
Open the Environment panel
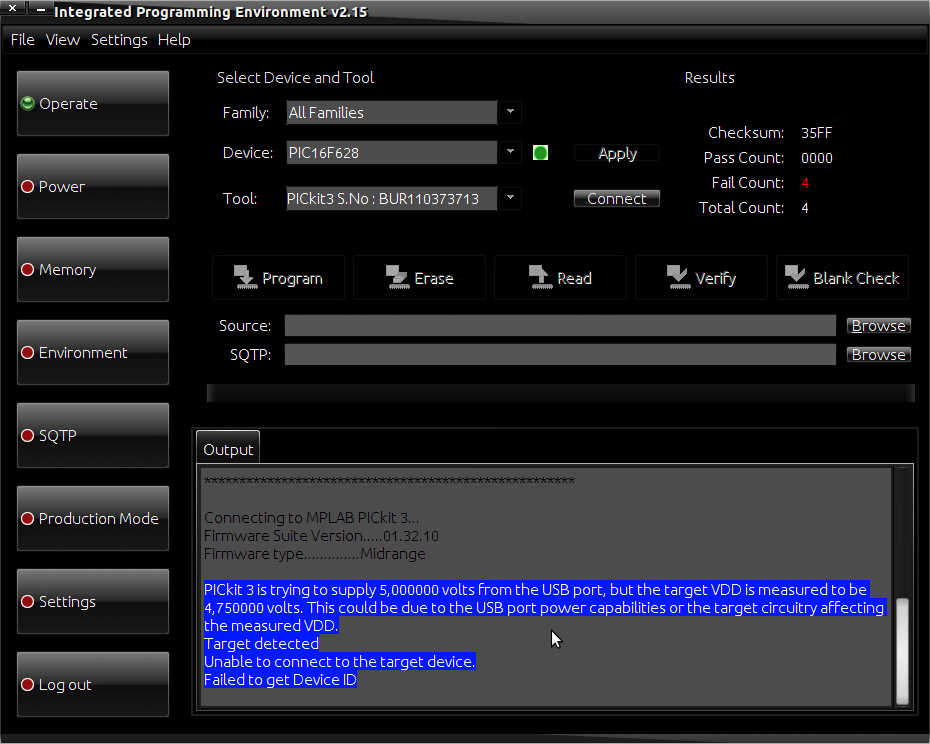[x=93, y=352]
